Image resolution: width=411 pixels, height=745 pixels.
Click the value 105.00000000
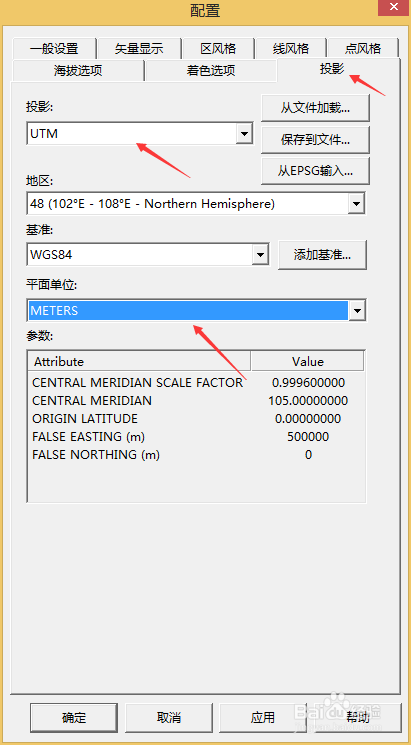click(308, 401)
